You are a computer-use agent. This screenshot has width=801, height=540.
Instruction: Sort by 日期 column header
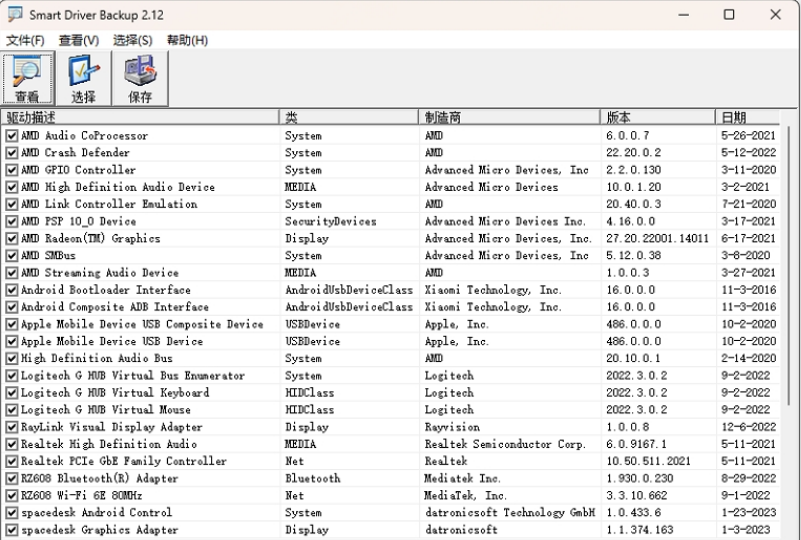pos(748,118)
